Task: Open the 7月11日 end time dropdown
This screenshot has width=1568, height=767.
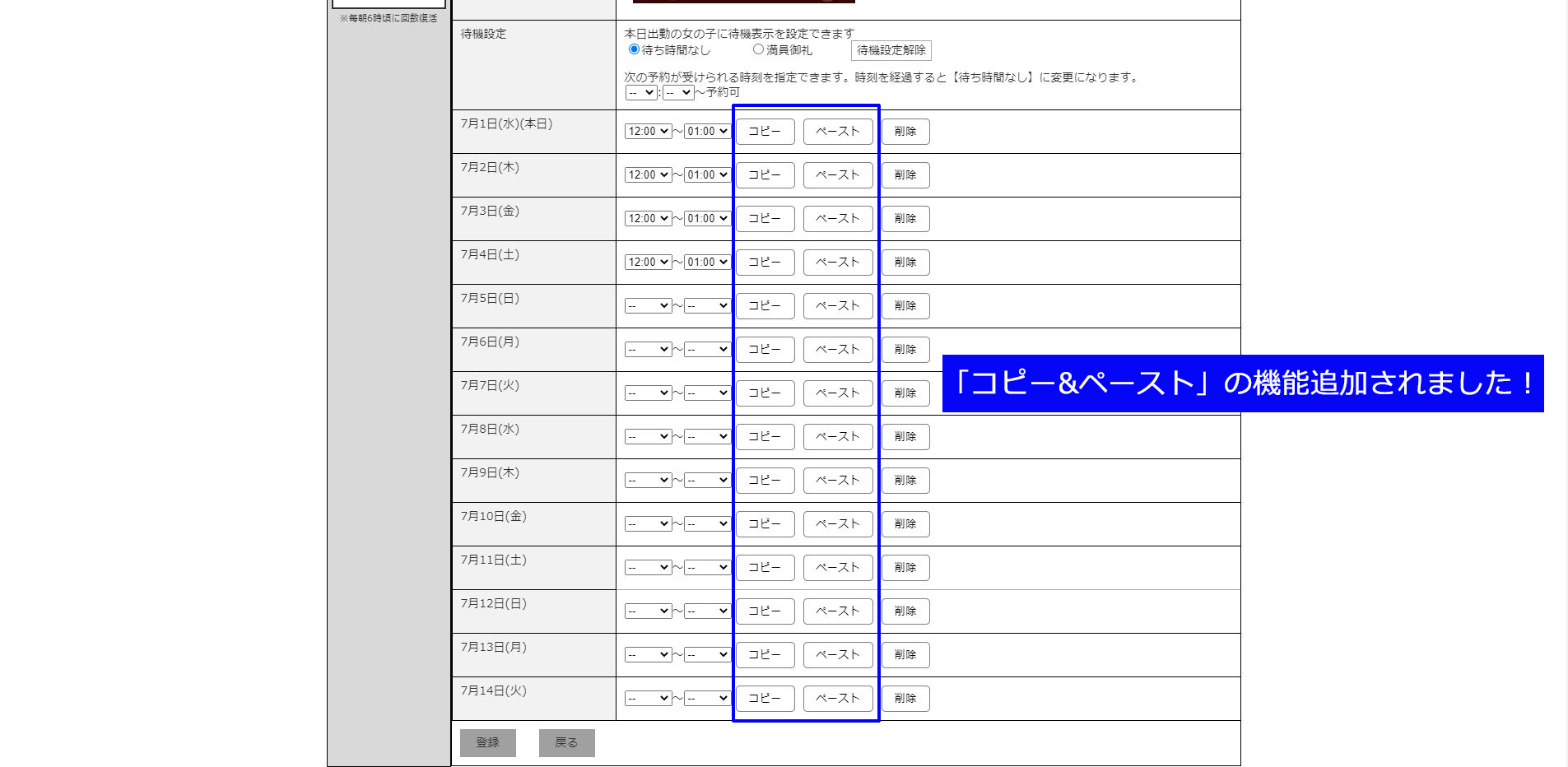Action: [707, 568]
